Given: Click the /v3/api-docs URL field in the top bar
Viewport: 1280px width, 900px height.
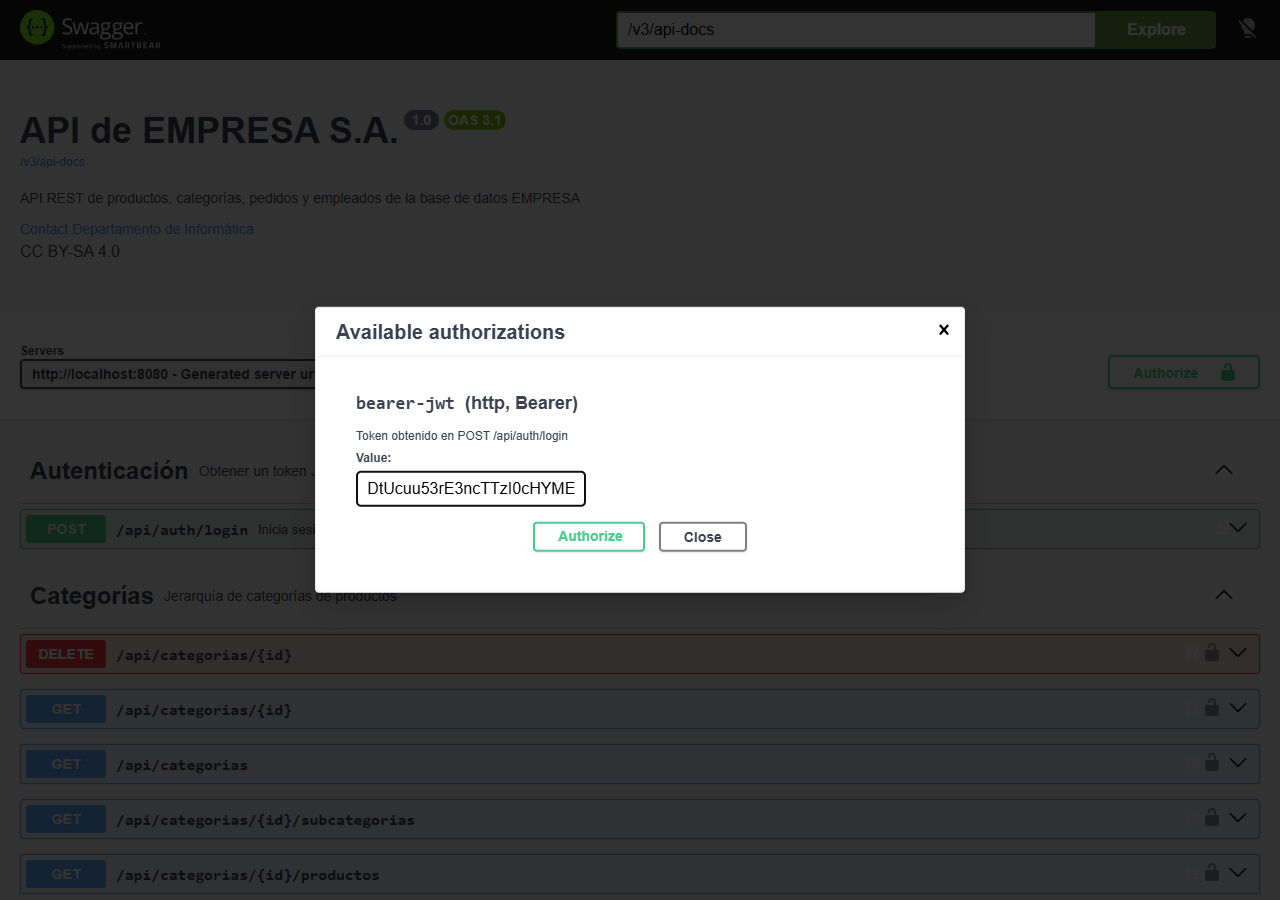Looking at the screenshot, I should coord(856,30).
